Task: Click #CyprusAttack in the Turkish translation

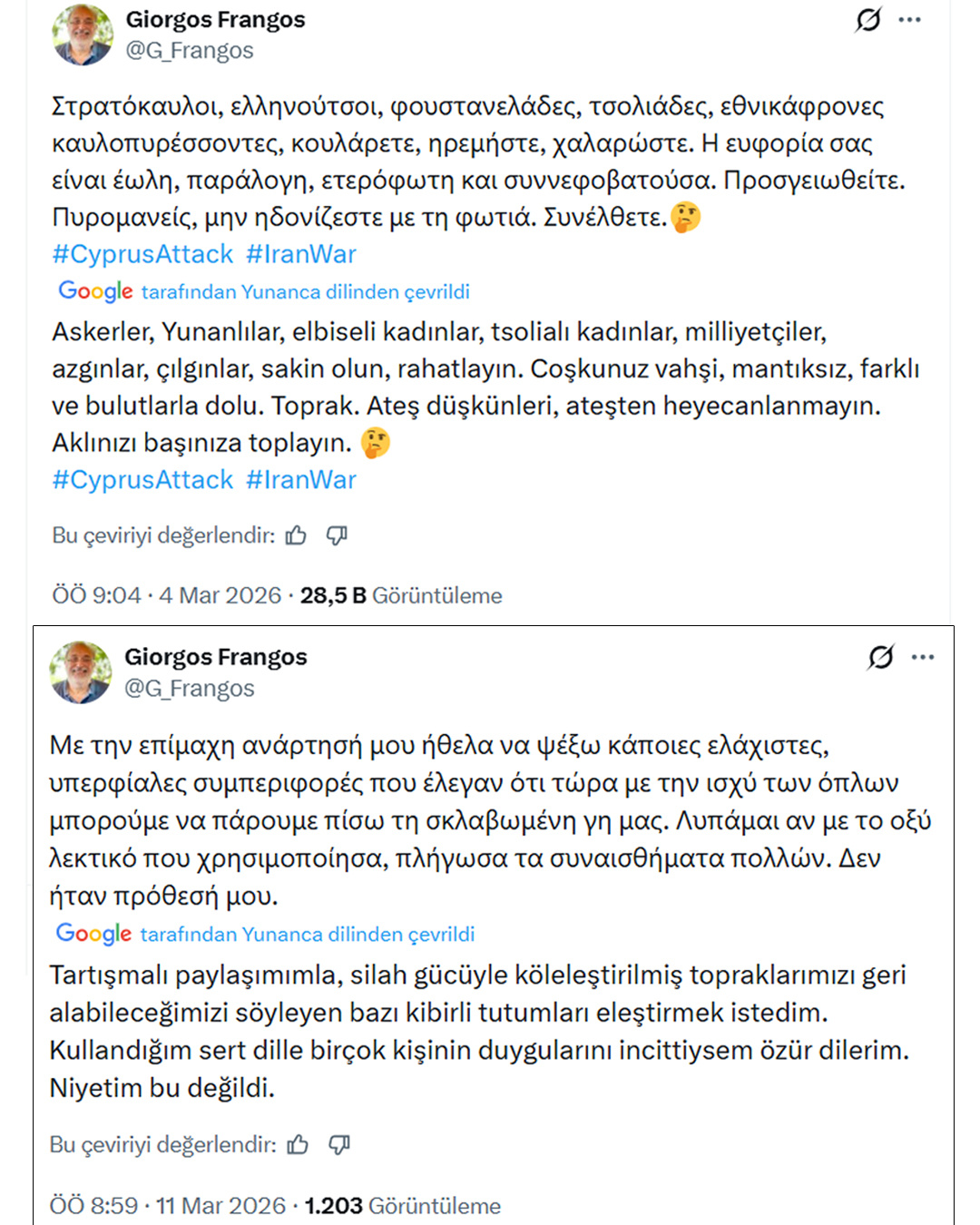Action: pos(142,480)
